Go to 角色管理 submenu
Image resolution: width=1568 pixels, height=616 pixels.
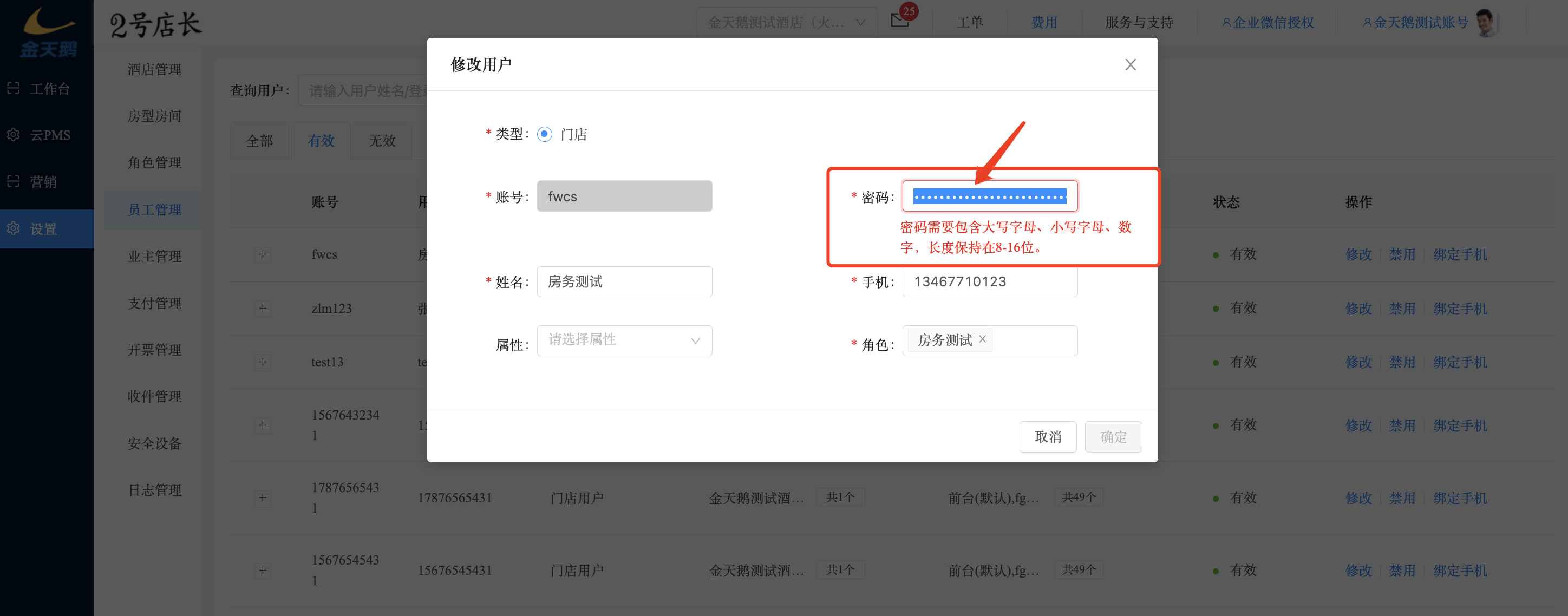click(x=154, y=162)
